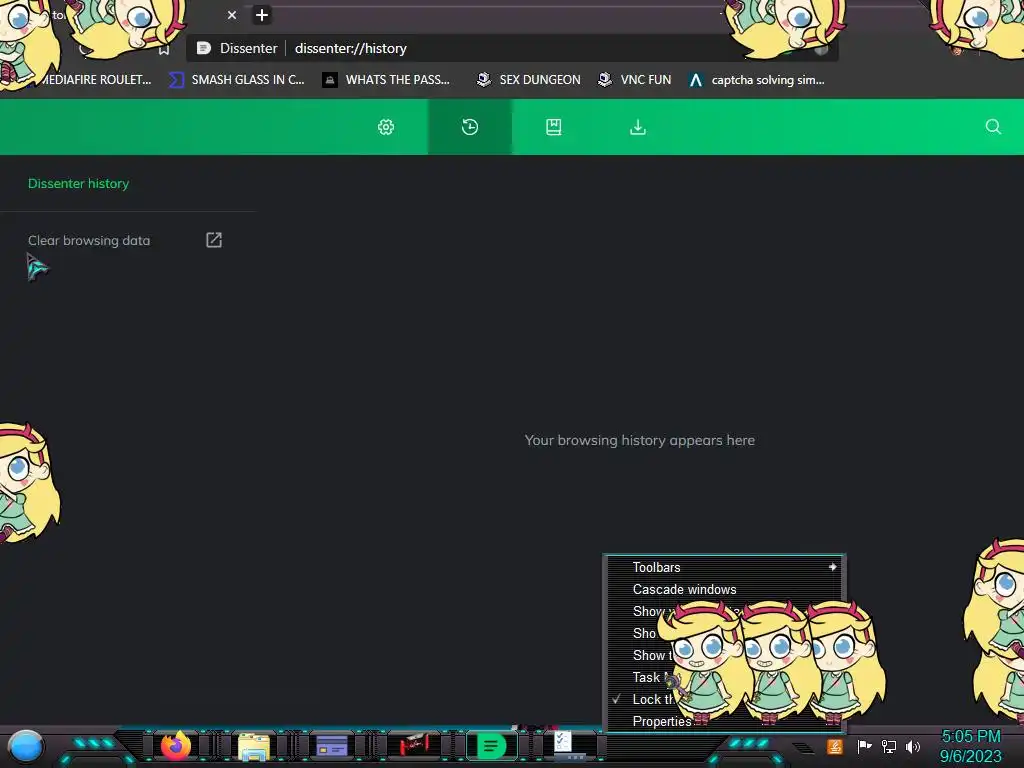Expand the Toolbars submenu arrow
Screen dimensions: 1024x768
pyautogui.click(x=833, y=567)
